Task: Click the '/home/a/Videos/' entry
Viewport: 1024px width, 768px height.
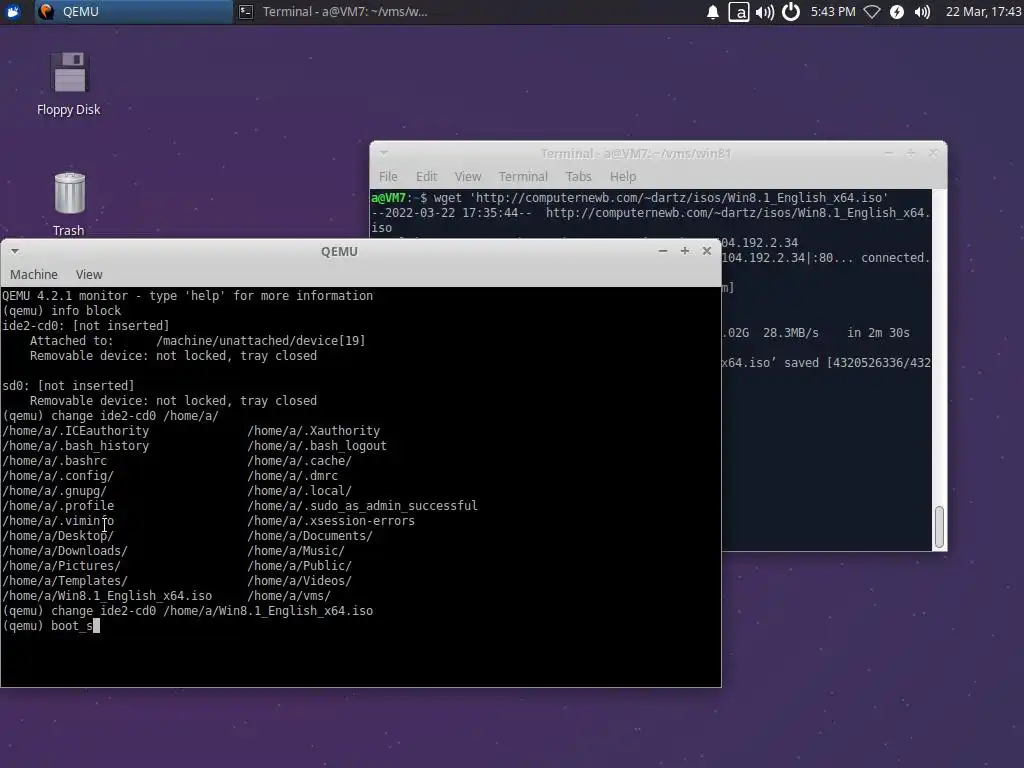Action: pyautogui.click(x=299, y=581)
